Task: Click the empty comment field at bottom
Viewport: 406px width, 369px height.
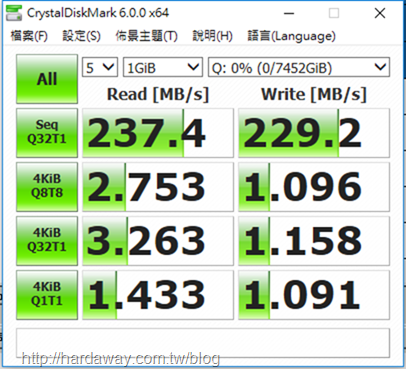Action: pyautogui.click(x=203, y=343)
